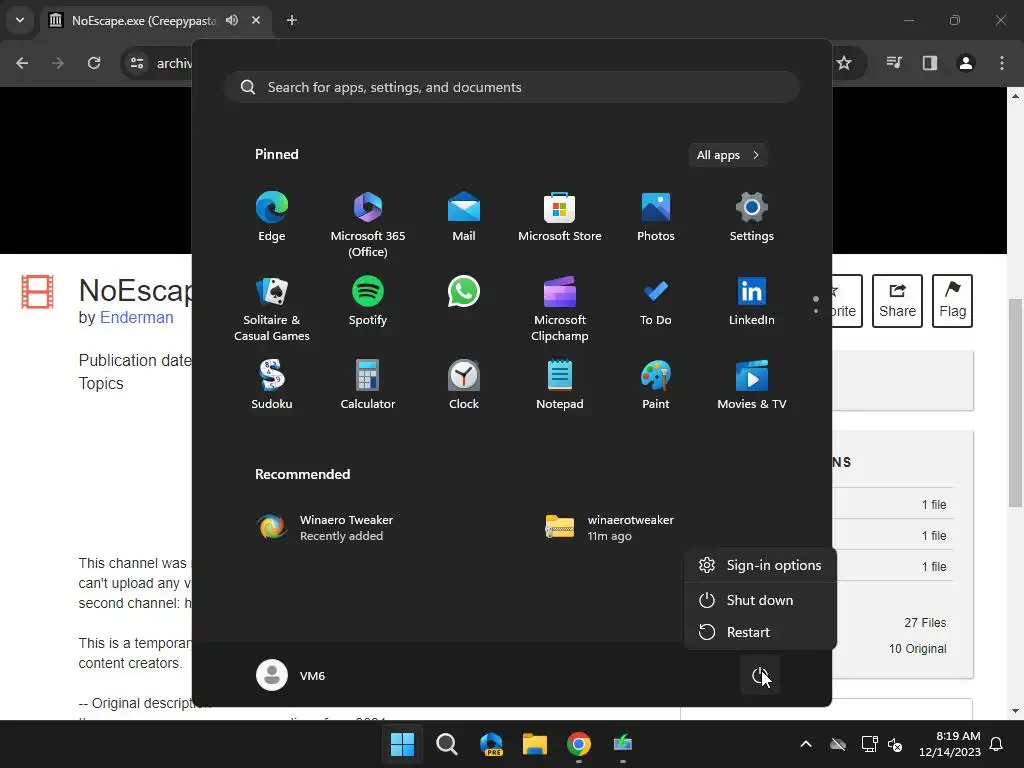Go to next pinned apps page
This screenshot has height=768, width=1024.
tap(816, 311)
